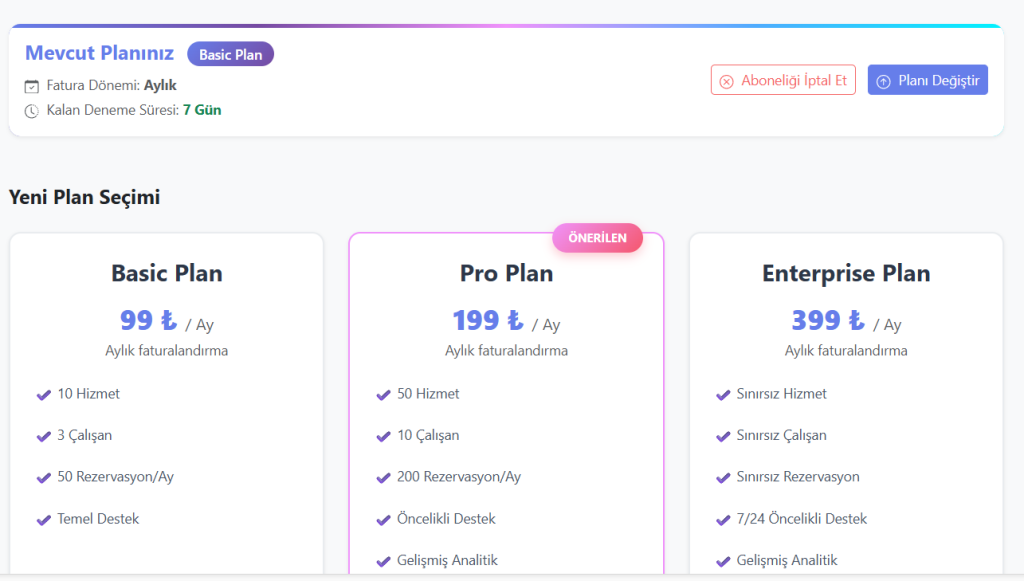Click the 399 ₺ price on Enterprise Plan
The height and width of the screenshot is (581, 1024).
828,320
